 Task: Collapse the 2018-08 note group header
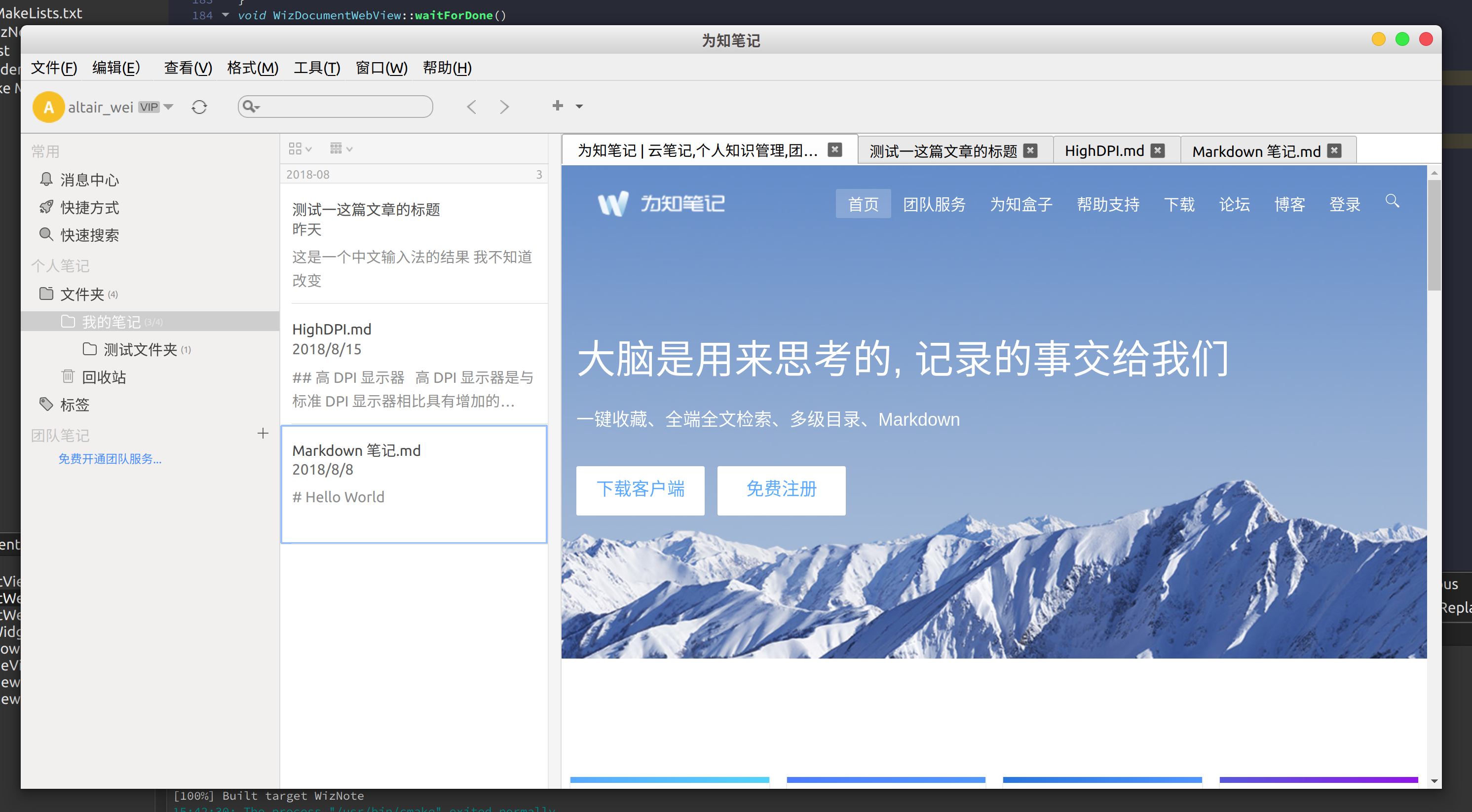(415, 174)
